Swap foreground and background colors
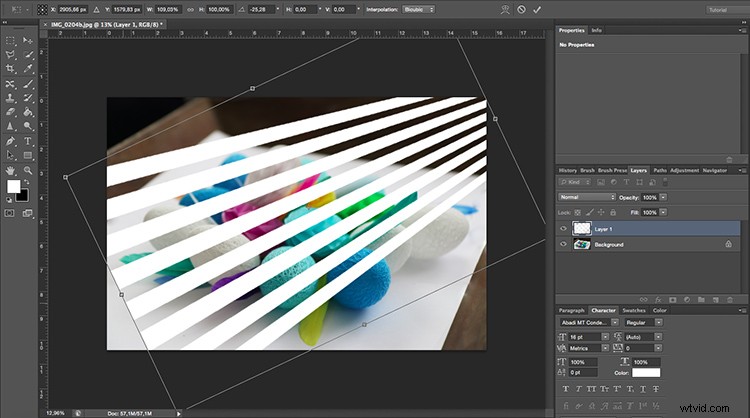Screen dimensions: 750x418 (27, 182)
